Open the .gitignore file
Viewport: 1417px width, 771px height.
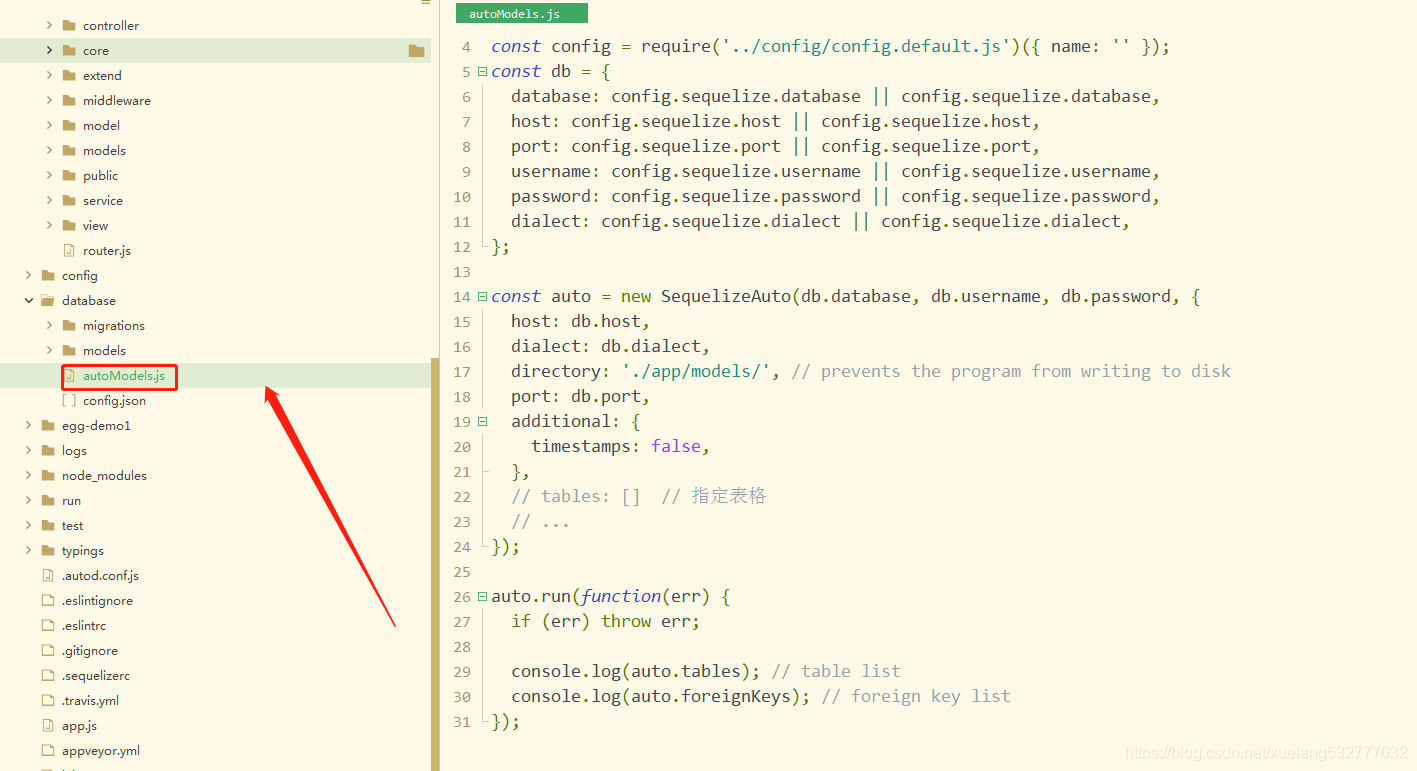[88, 650]
